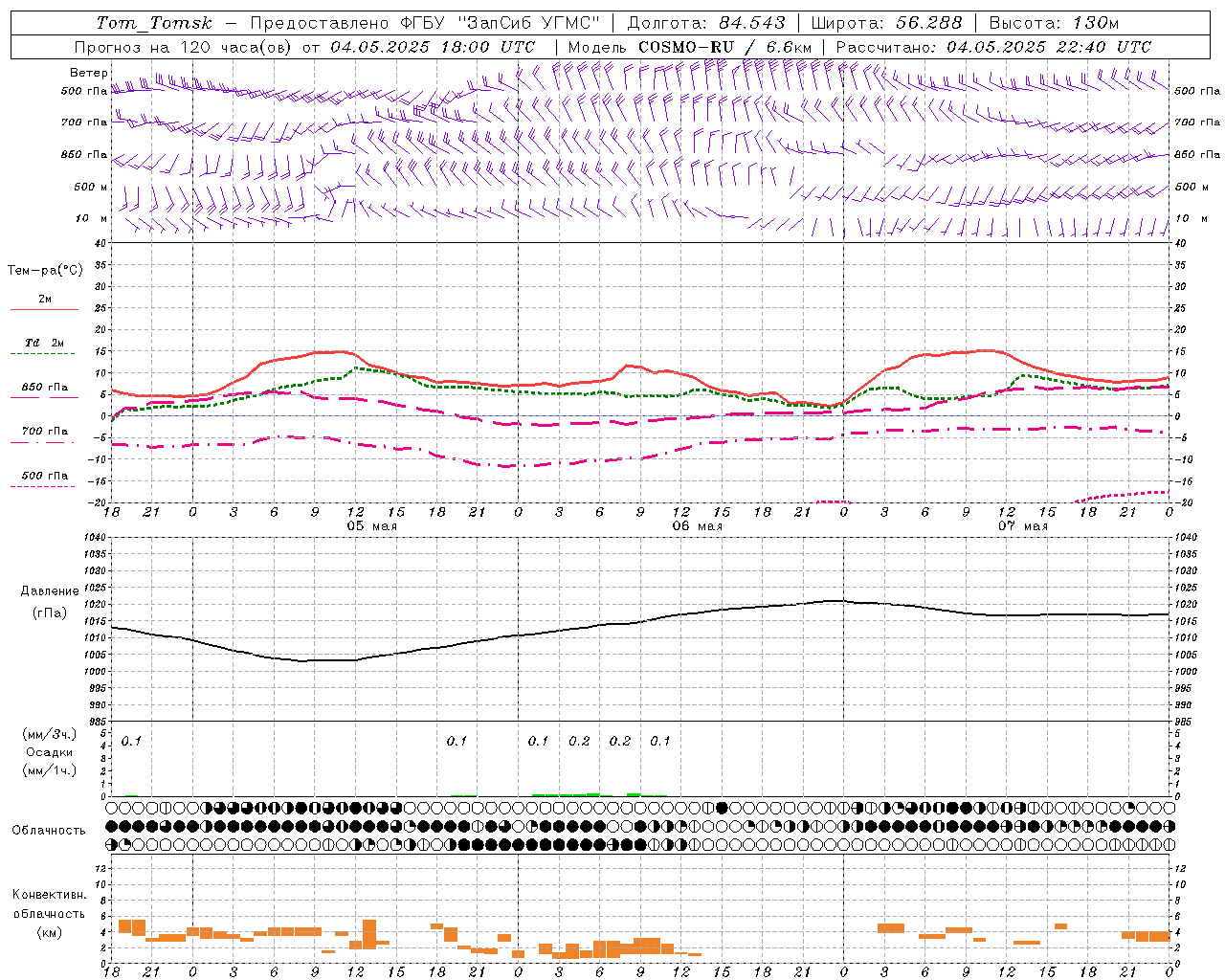This screenshot has width=1225, height=980.
Task: Click the "(км)" unit under convective cloudiness
Action: tap(50, 932)
